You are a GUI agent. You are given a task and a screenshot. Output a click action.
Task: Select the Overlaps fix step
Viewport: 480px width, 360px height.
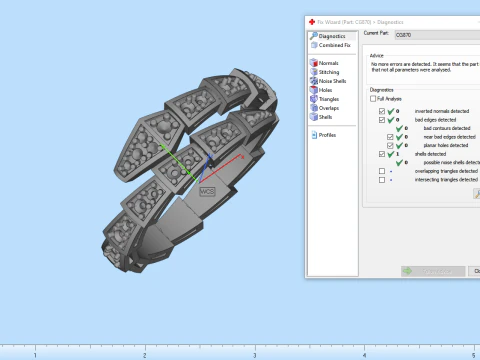click(324, 108)
